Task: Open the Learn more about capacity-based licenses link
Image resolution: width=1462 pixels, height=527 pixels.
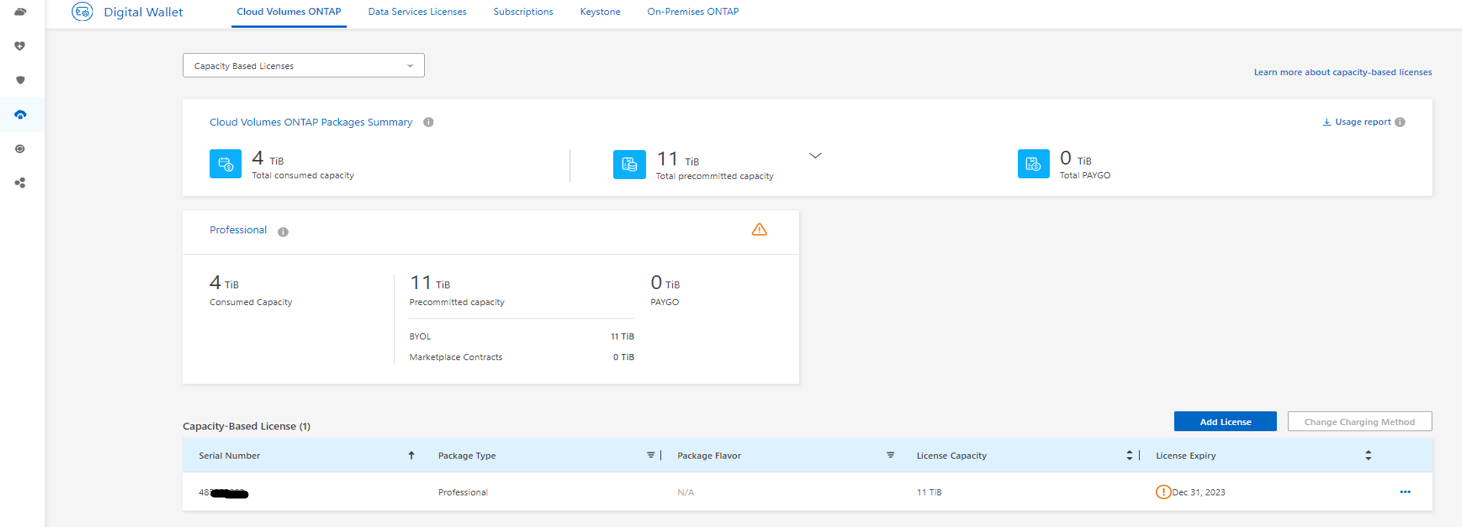Action: tap(1342, 72)
